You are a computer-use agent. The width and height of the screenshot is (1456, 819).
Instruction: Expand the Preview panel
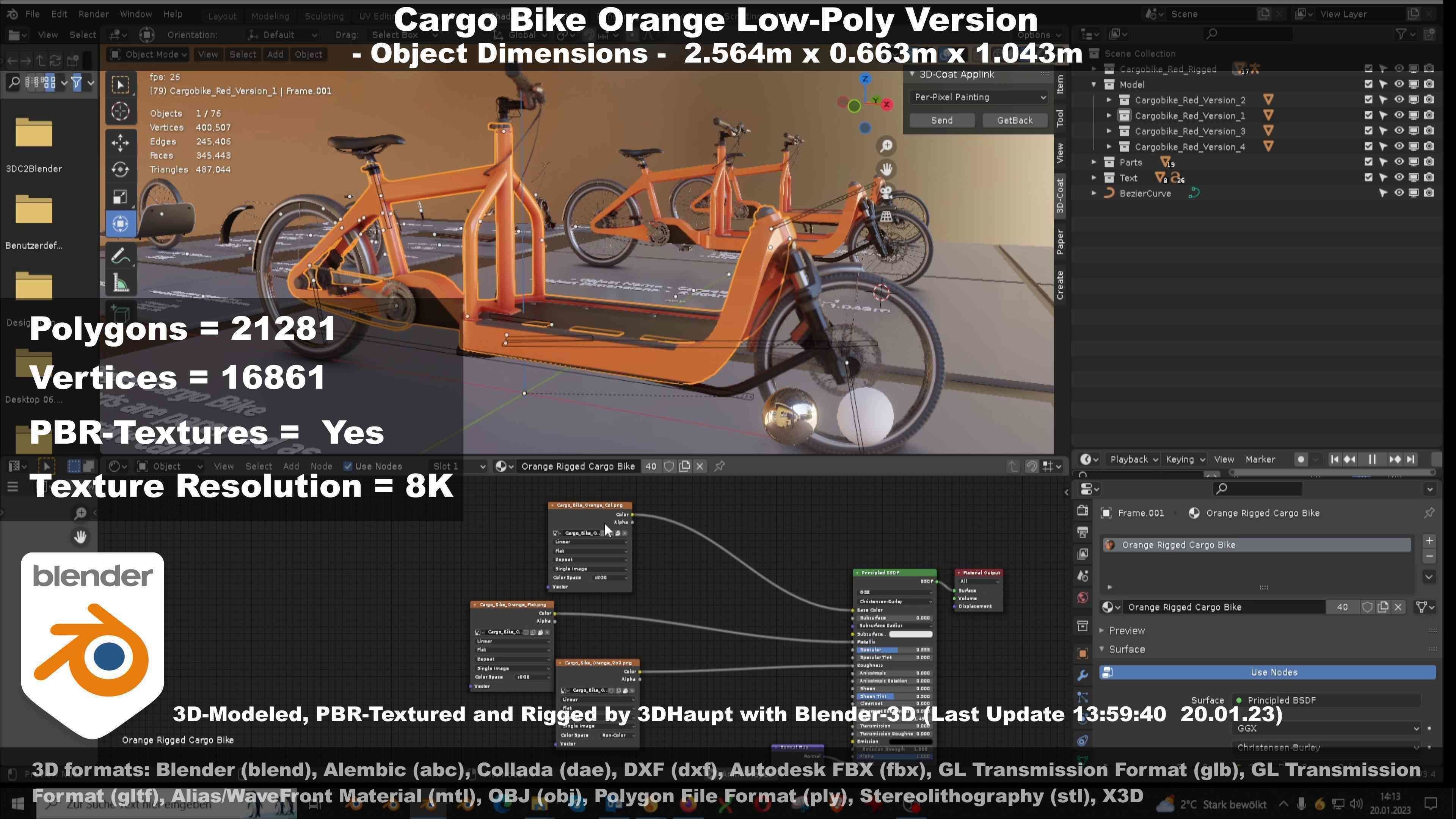[x=1101, y=630]
